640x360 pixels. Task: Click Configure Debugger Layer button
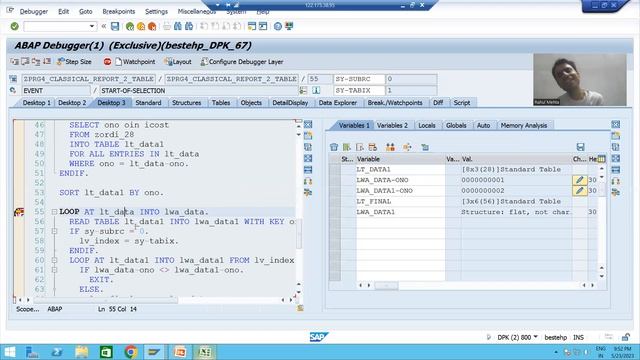point(242,62)
